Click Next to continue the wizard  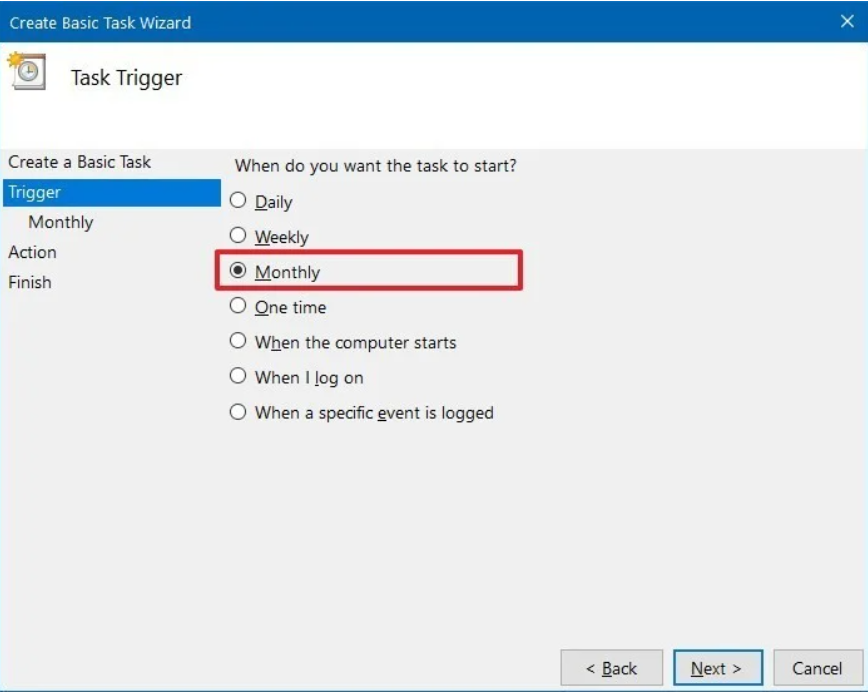point(717,668)
